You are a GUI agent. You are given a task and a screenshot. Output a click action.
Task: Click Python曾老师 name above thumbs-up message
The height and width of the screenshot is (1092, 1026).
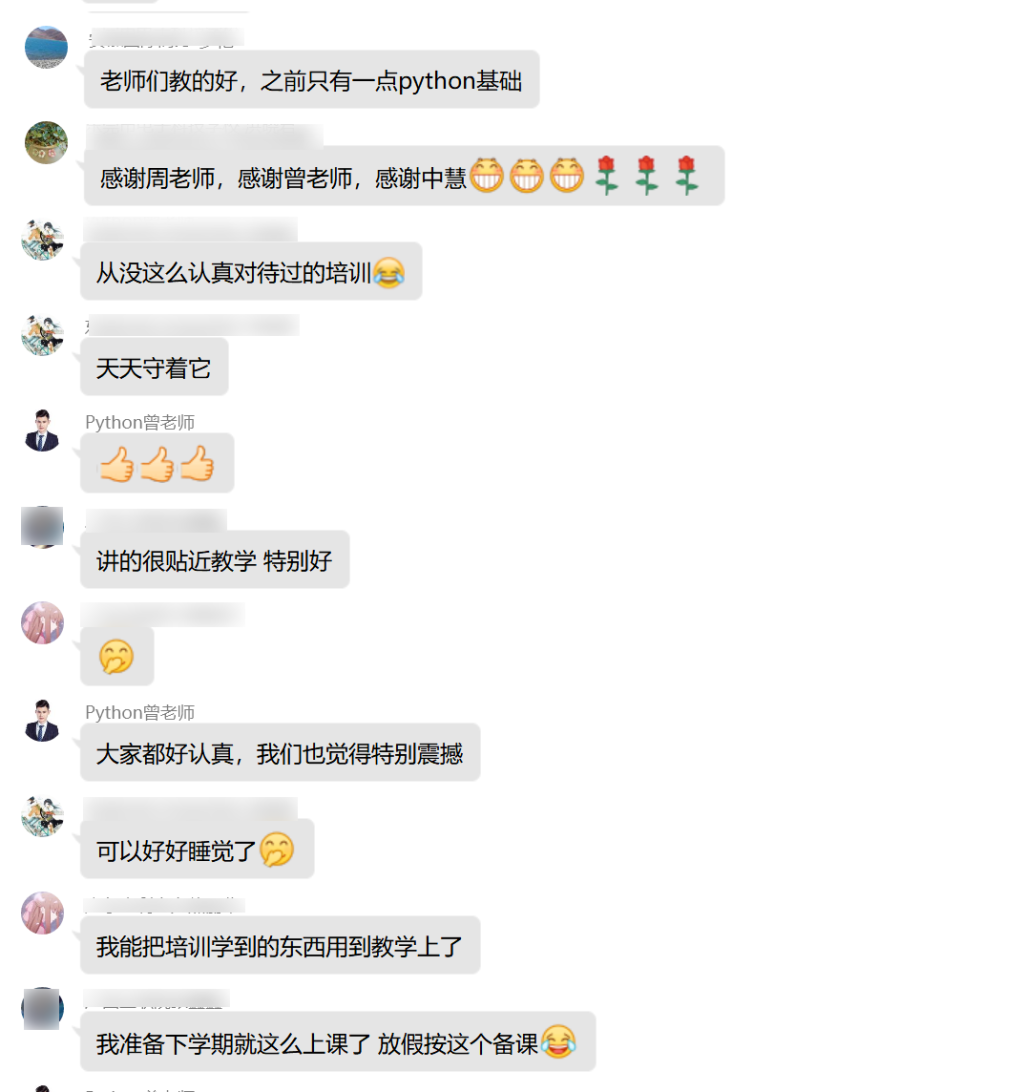[140, 423]
